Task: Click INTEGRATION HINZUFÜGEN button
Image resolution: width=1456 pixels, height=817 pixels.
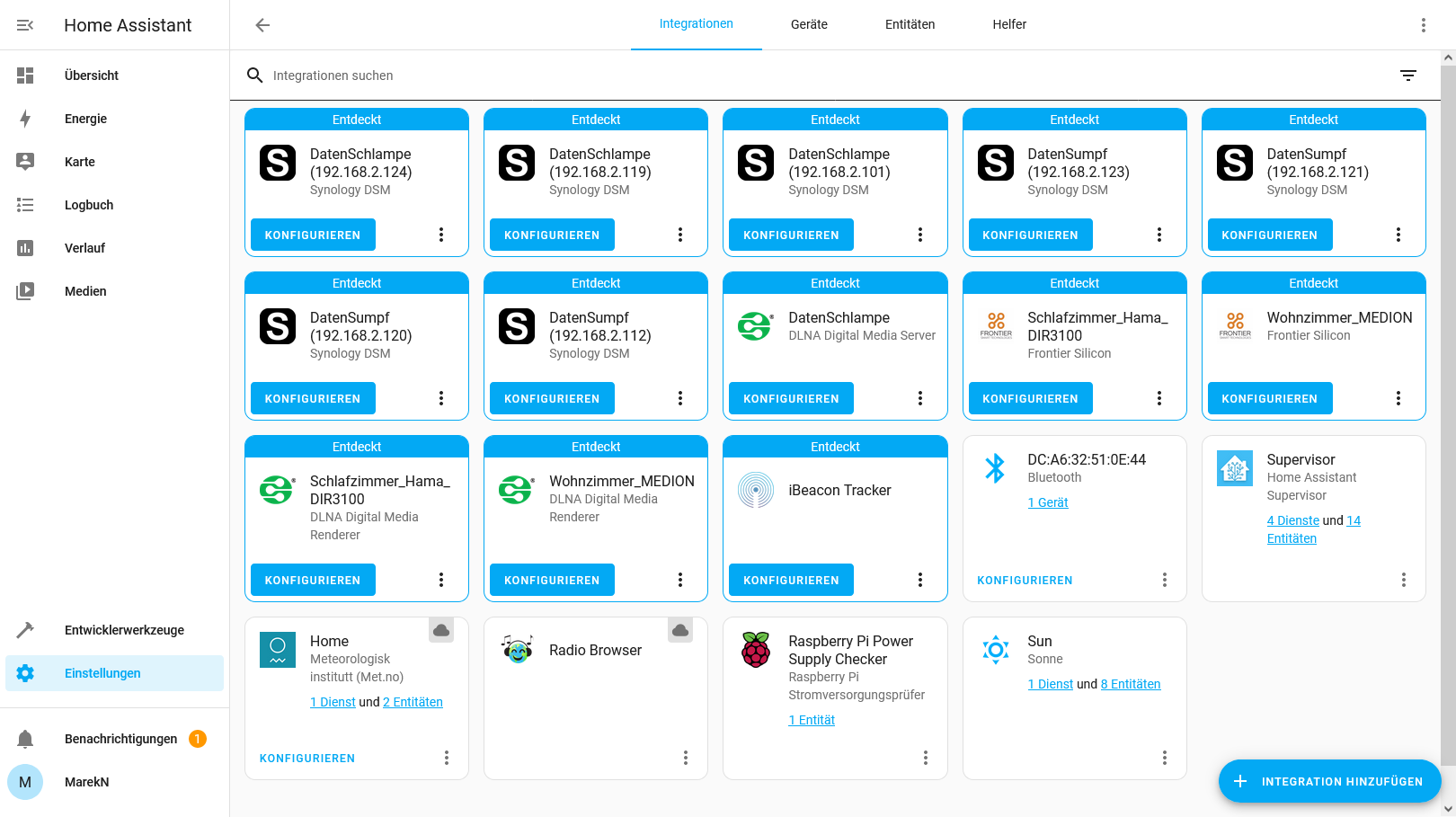Action: (x=1329, y=781)
